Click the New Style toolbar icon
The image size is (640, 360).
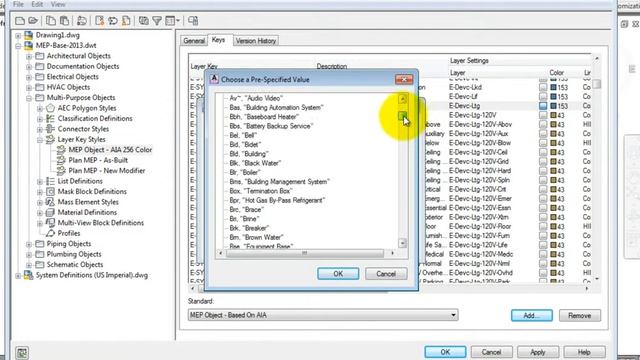(x=100, y=20)
